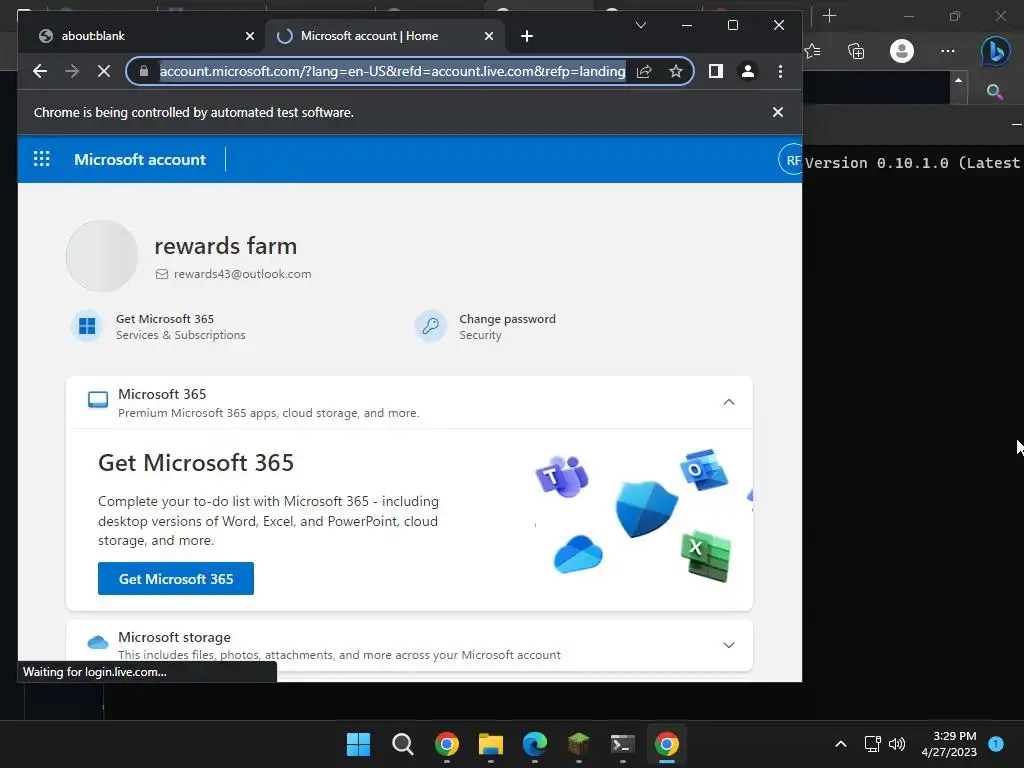Click the lock icon in address bar

(144, 71)
